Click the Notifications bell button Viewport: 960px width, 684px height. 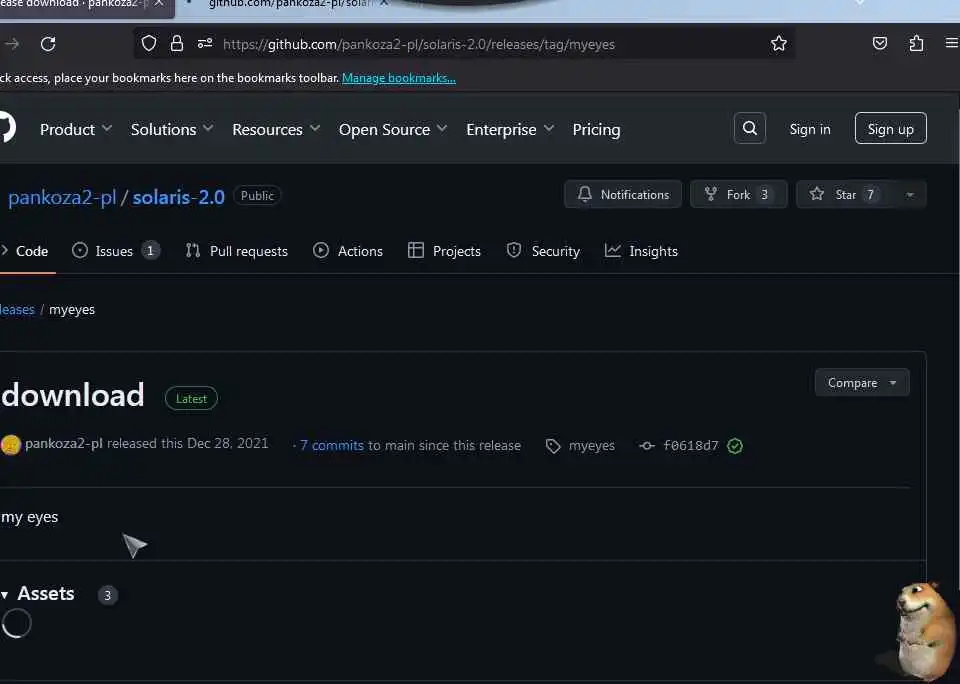point(623,195)
